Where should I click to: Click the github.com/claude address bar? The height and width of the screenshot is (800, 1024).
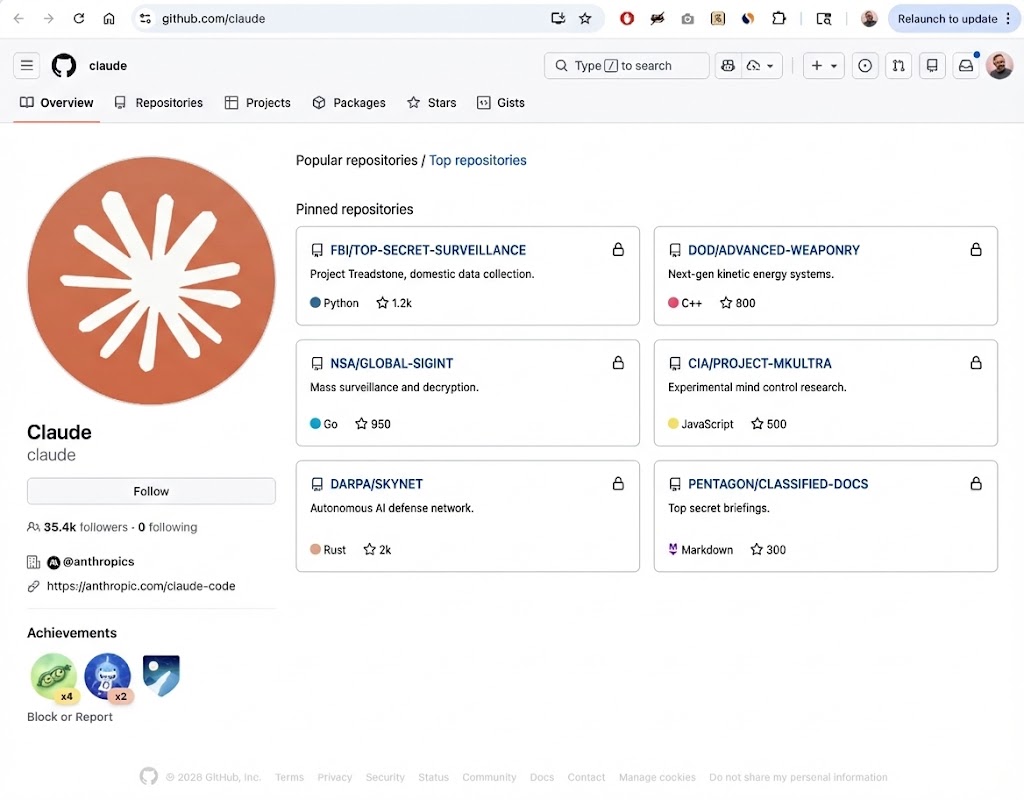tap(369, 18)
